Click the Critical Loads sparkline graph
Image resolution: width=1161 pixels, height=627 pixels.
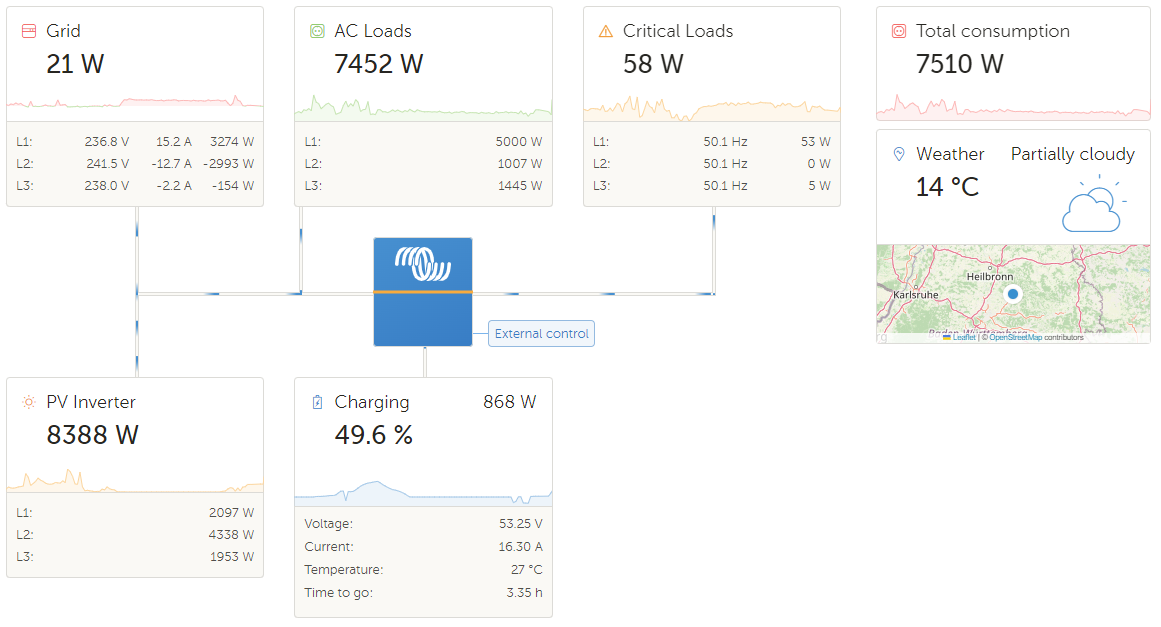click(x=712, y=107)
